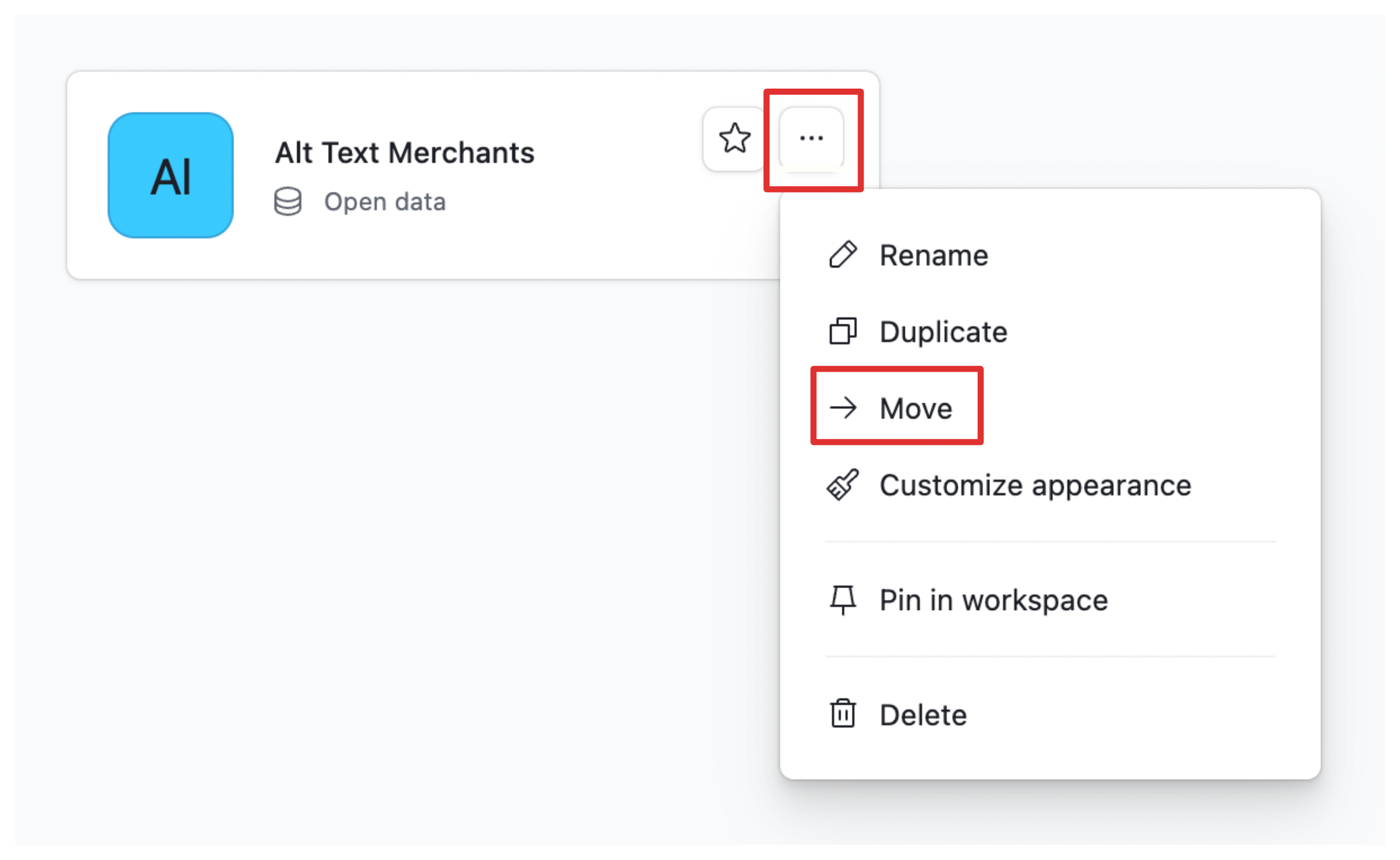Viewport: 1400px width, 860px height.
Task: Choose Duplicate in the options menu
Action: point(943,331)
